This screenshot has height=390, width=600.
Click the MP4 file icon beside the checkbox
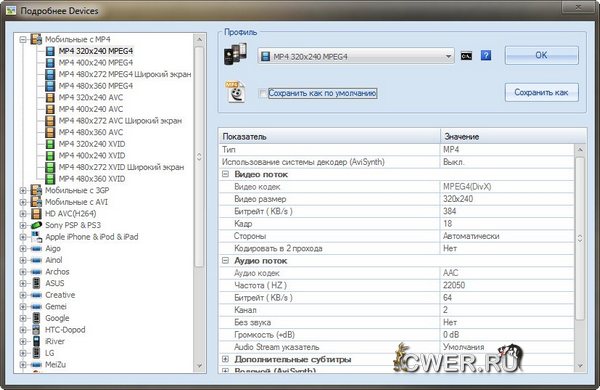click(235, 91)
